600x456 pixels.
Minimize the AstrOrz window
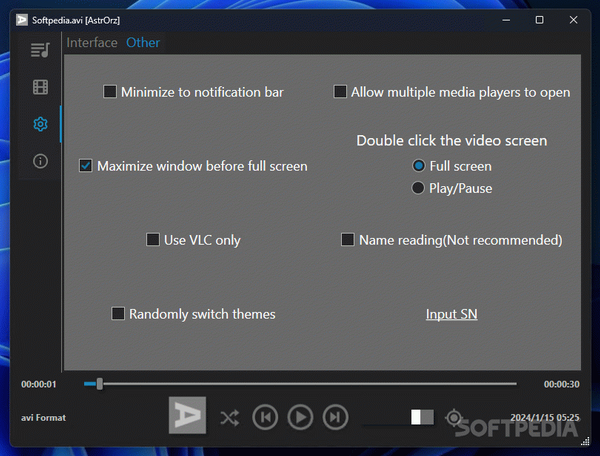point(506,20)
